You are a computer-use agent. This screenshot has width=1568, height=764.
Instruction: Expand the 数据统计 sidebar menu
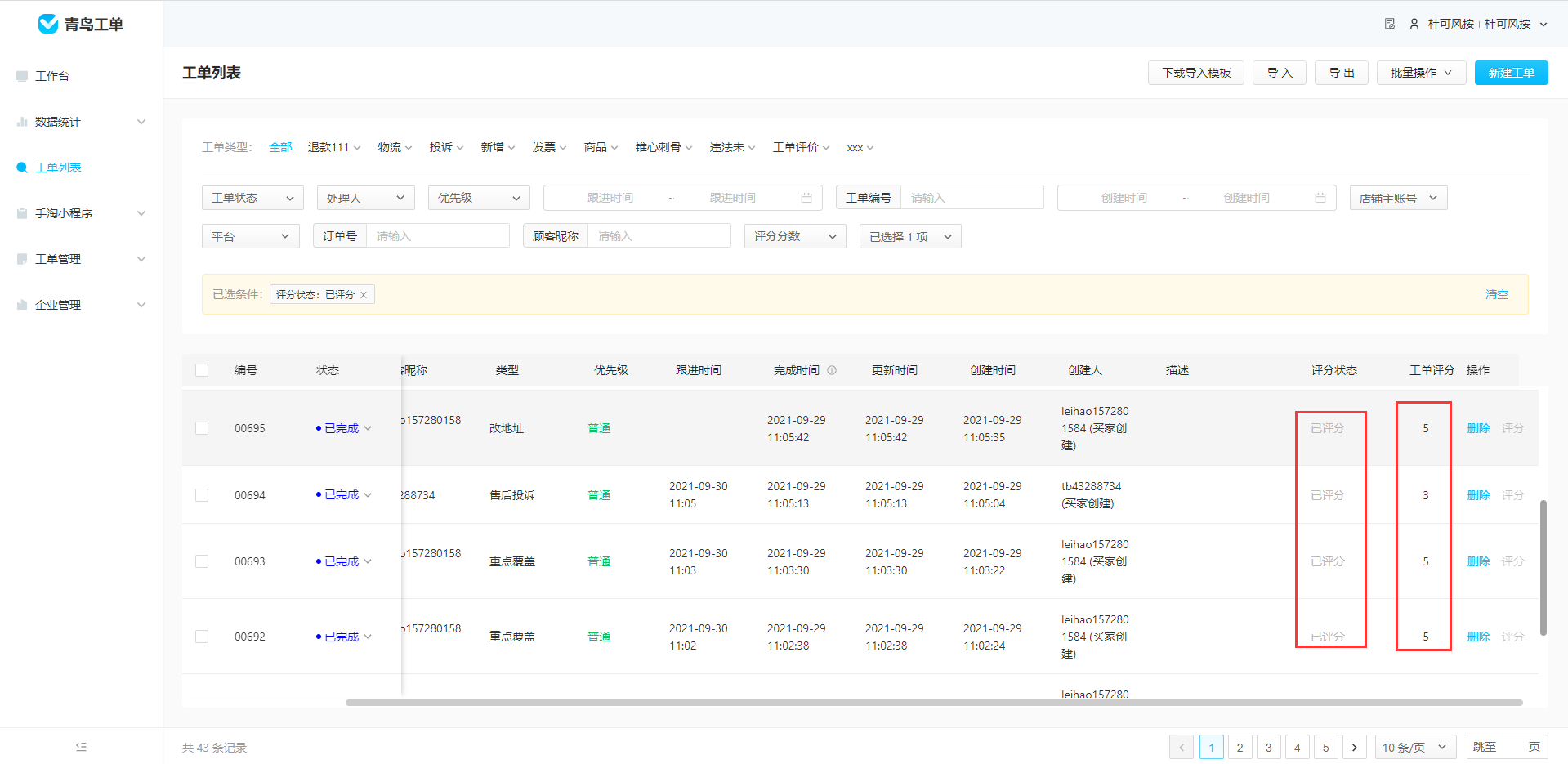tap(141, 122)
